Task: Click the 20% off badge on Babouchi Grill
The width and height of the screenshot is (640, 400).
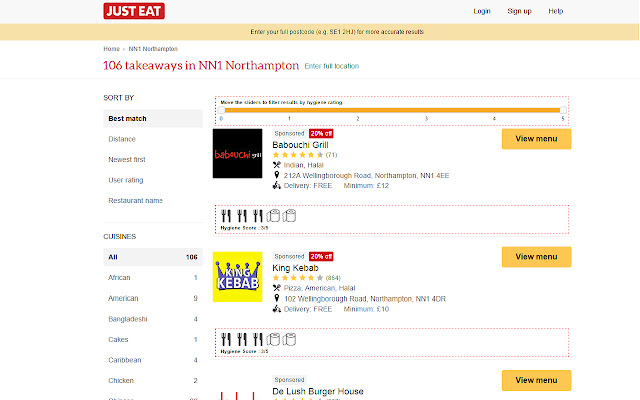Action: click(321, 133)
